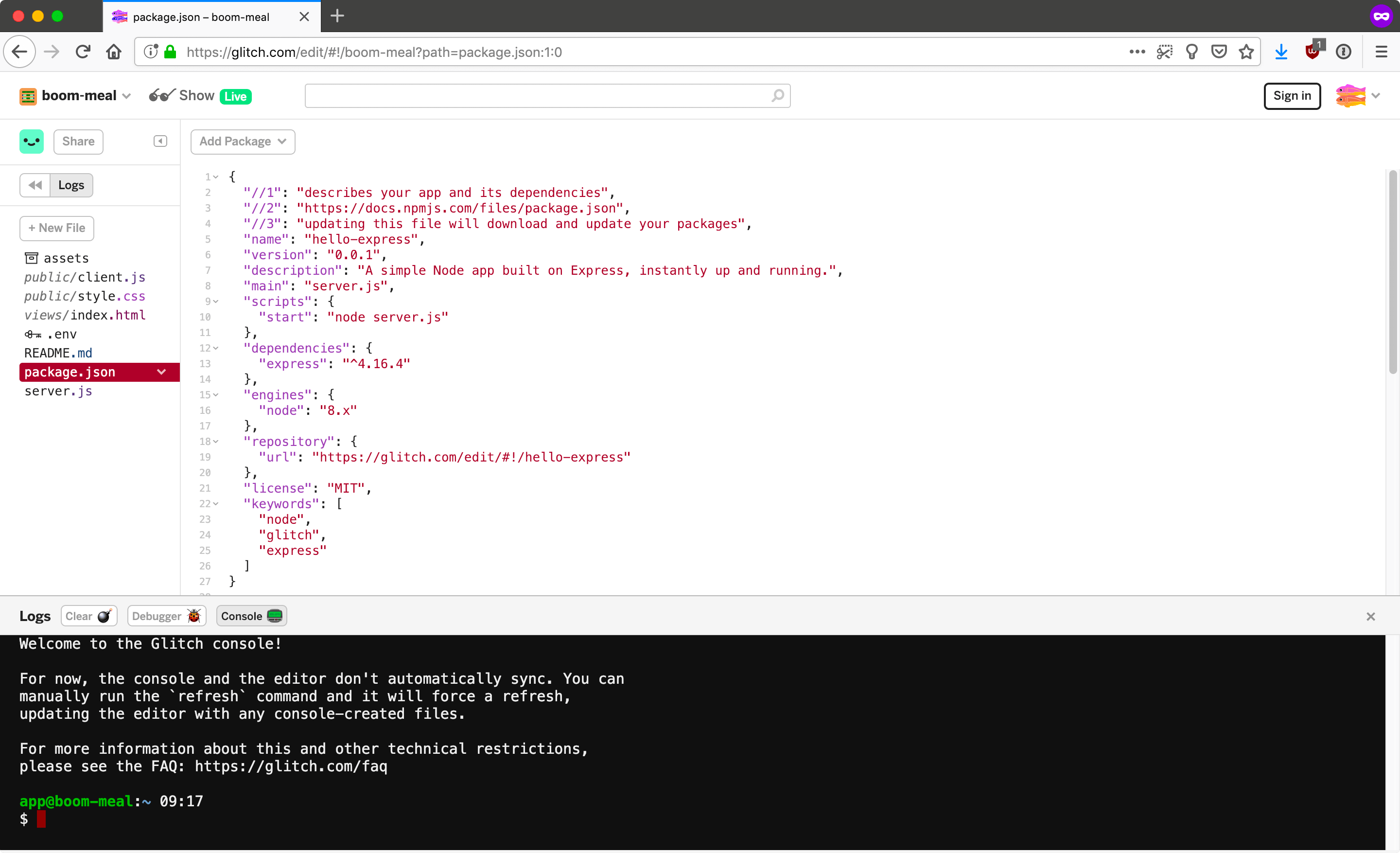
Task: Open the uBlock shield extension icon
Action: 1313,51
